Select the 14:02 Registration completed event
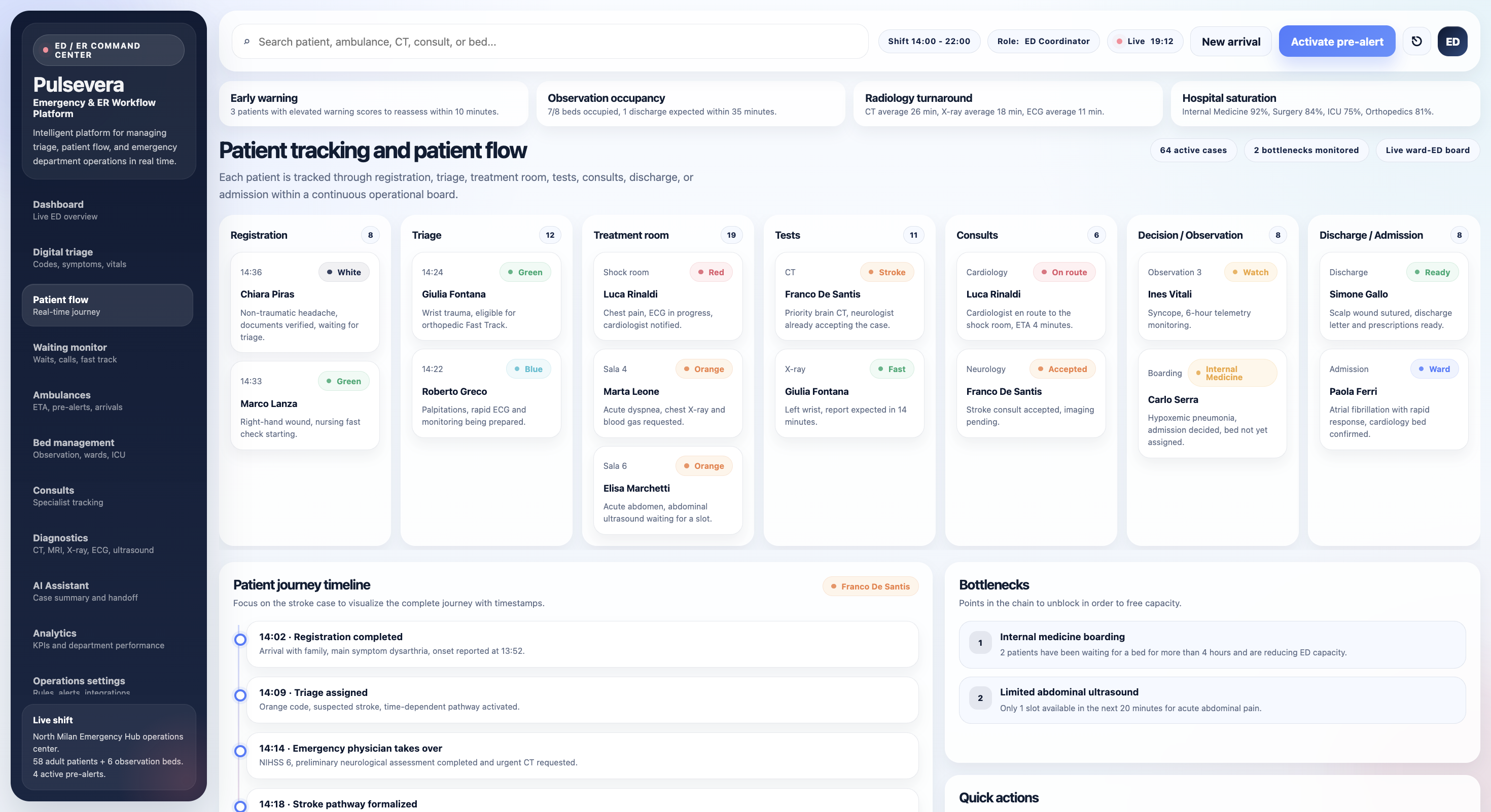The width and height of the screenshot is (1491, 812). pyautogui.click(x=582, y=644)
